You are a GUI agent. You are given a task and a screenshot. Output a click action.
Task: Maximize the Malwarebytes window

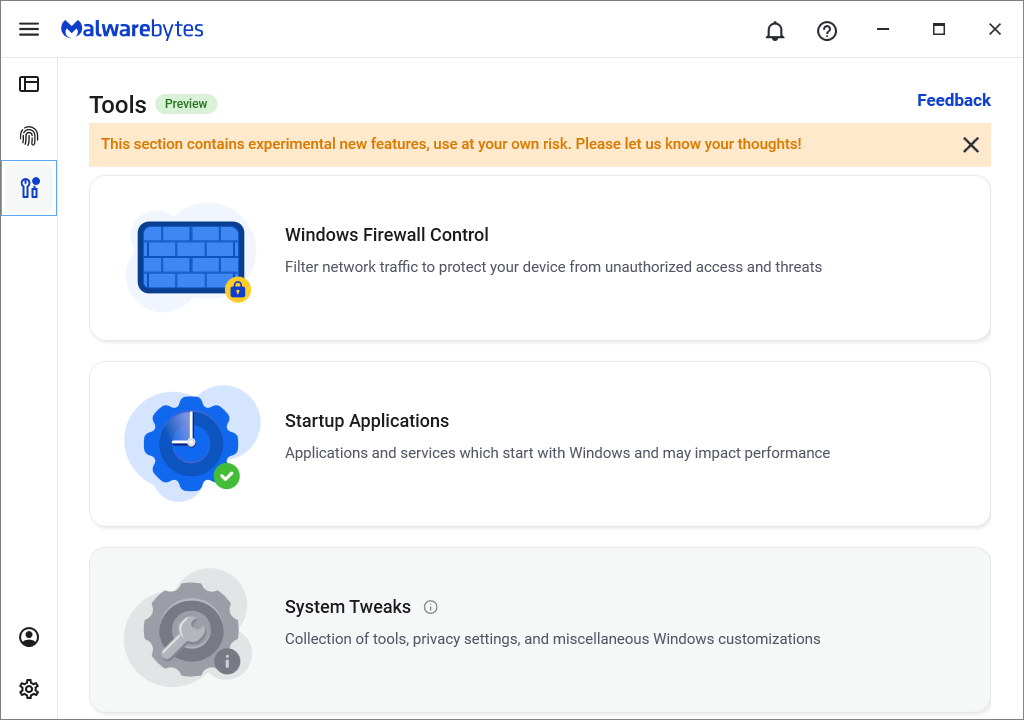938,29
